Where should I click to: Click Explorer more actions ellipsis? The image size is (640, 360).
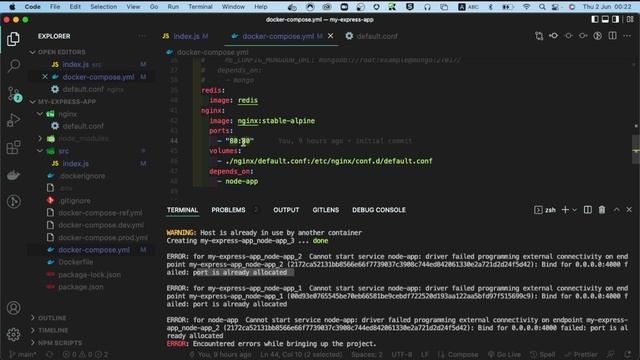(x=142, y=36)
